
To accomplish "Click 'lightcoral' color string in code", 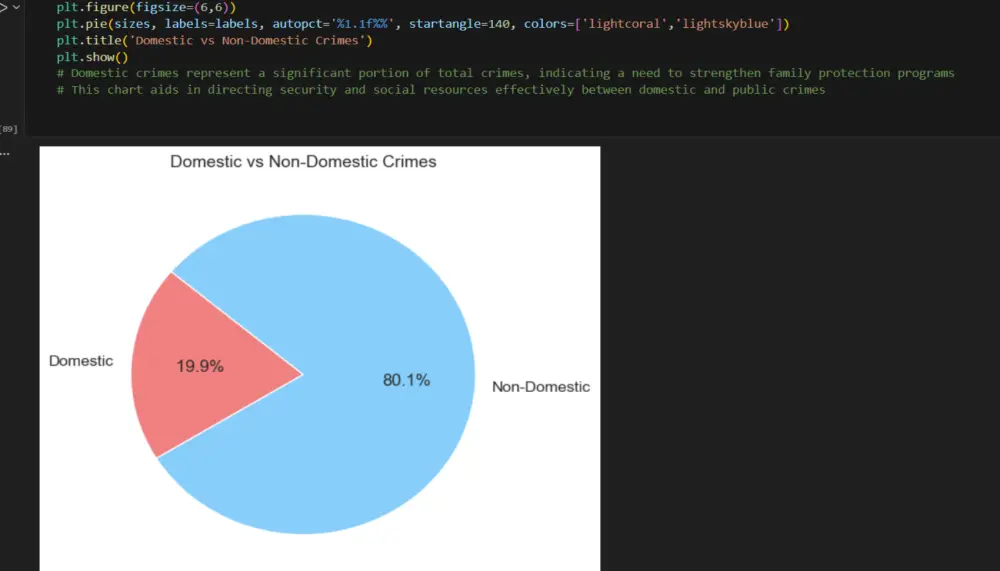I will (624, 24).
